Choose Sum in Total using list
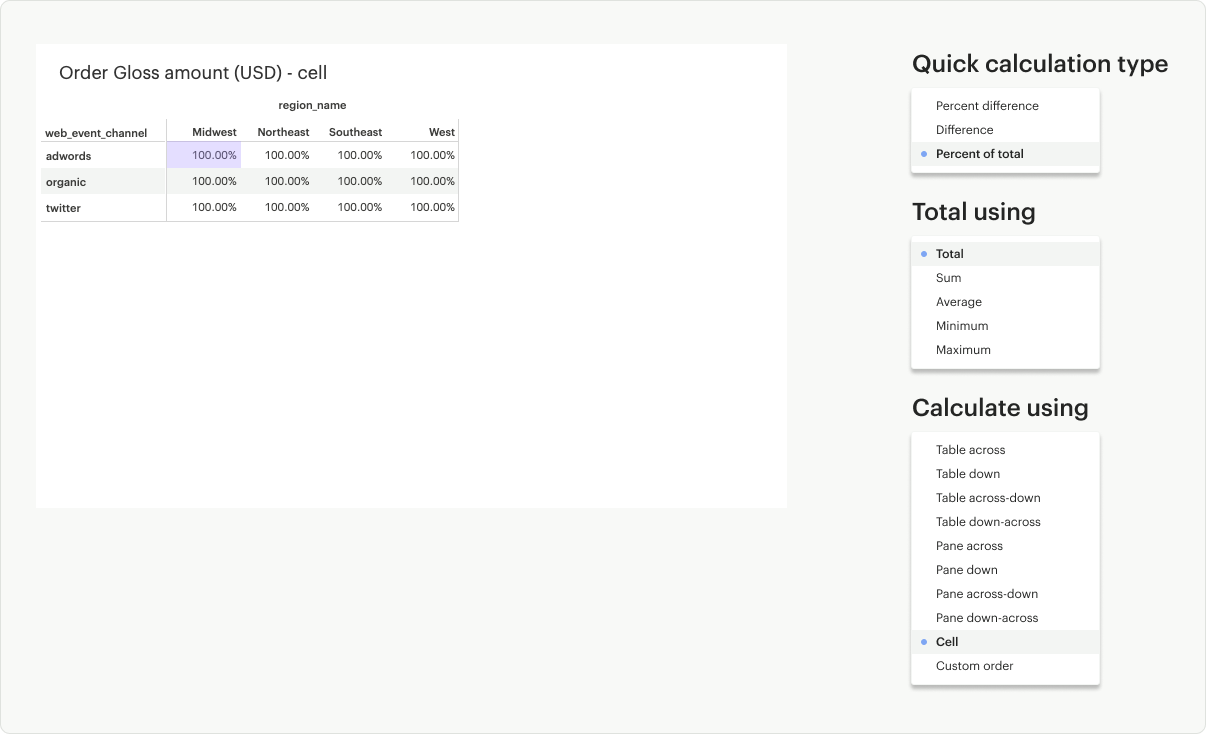 [x=948, y=278]
